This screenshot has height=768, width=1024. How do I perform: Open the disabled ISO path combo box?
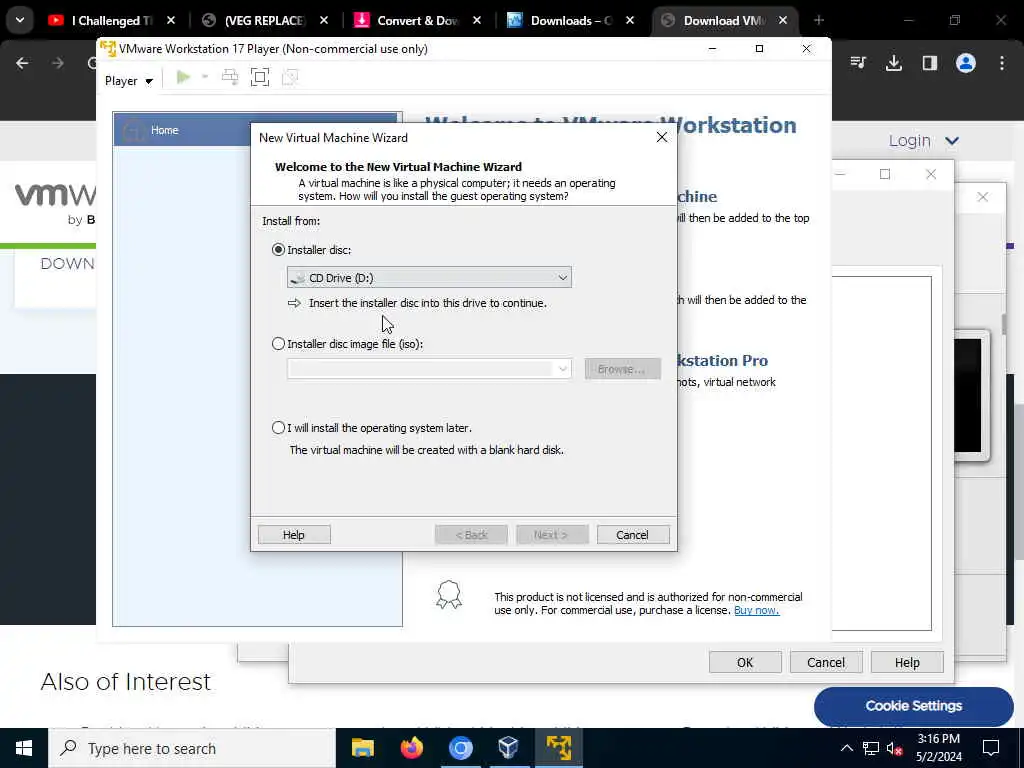pos(429,369)
